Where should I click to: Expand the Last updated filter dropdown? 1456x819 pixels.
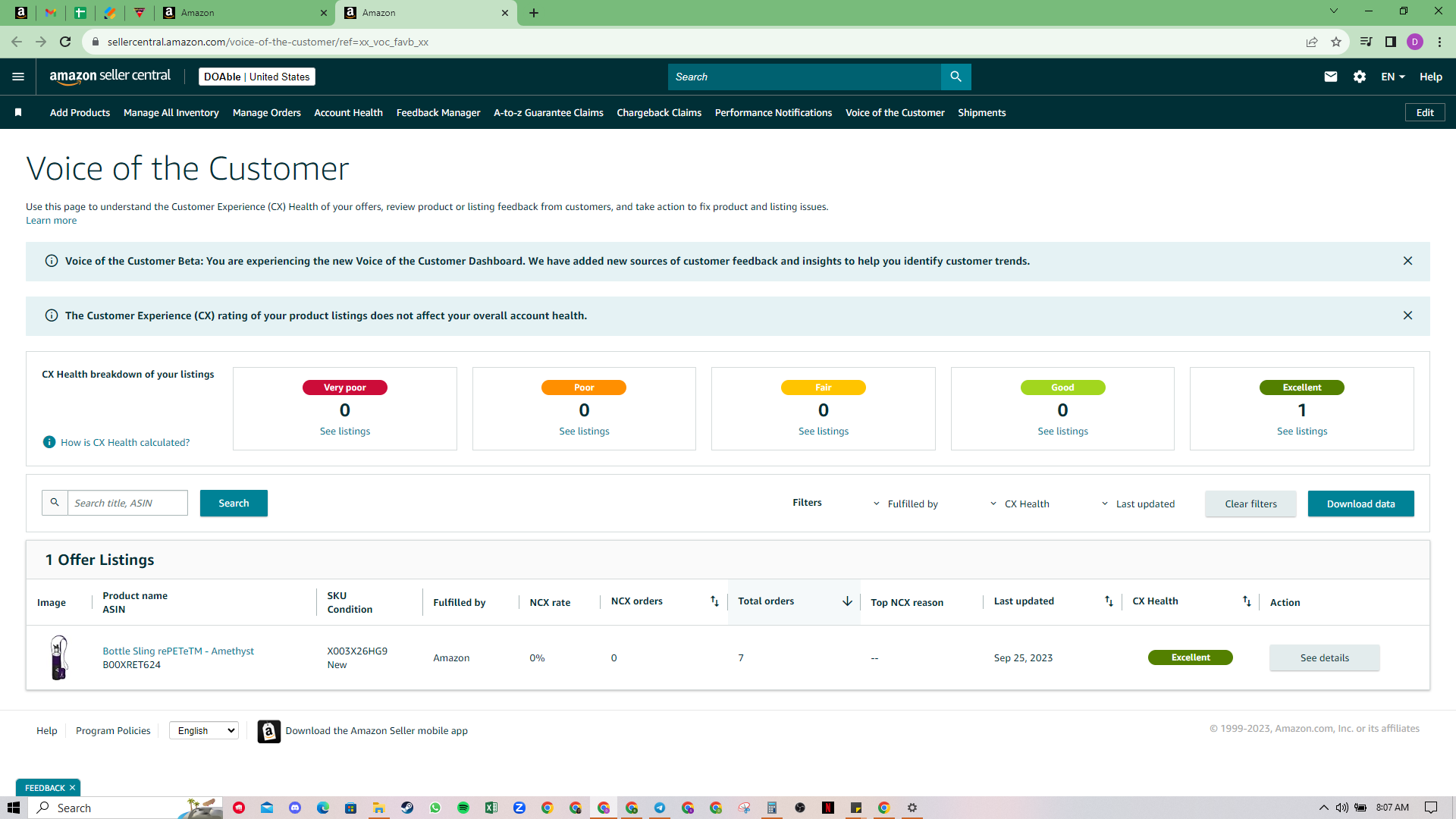[x=1137, y=504]
